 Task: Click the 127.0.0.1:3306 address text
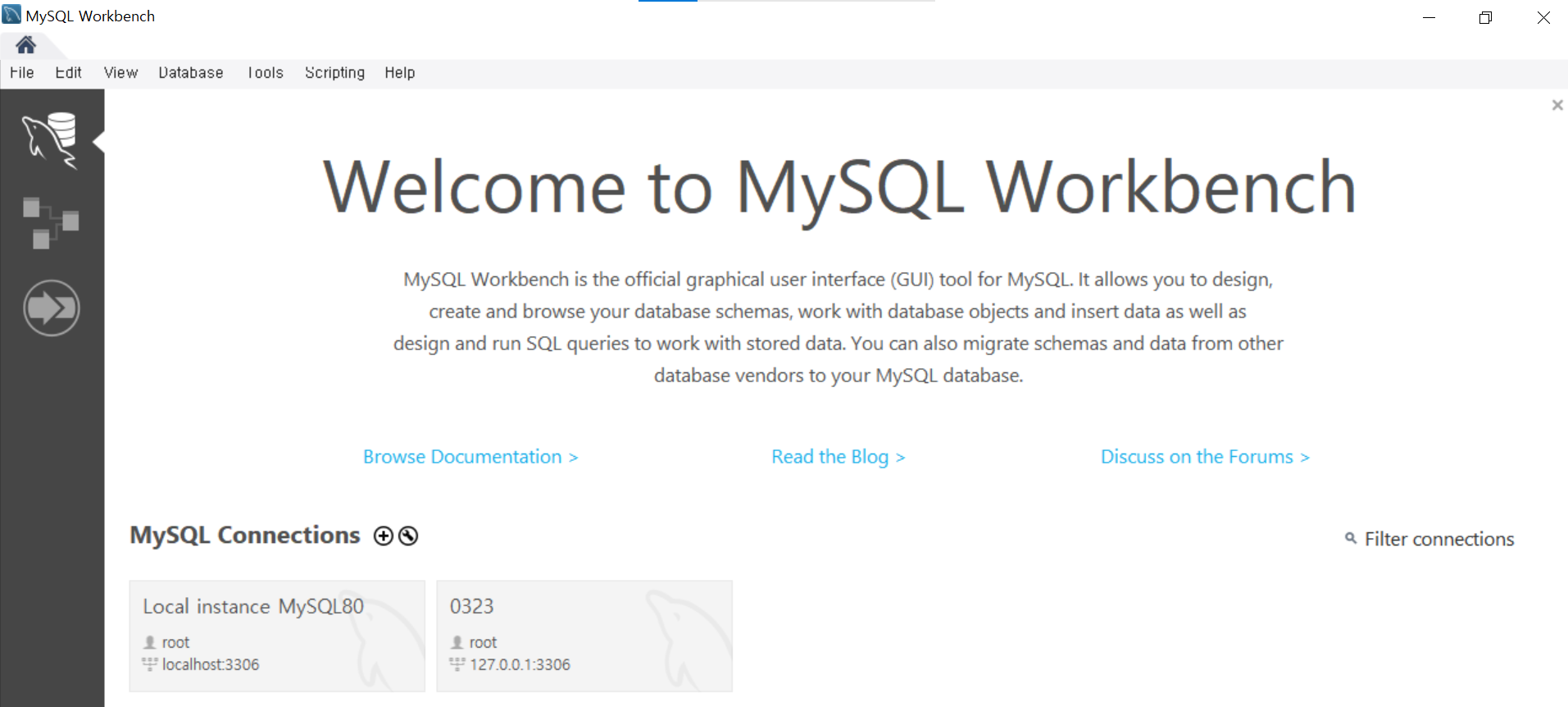[x=520, y=664]
